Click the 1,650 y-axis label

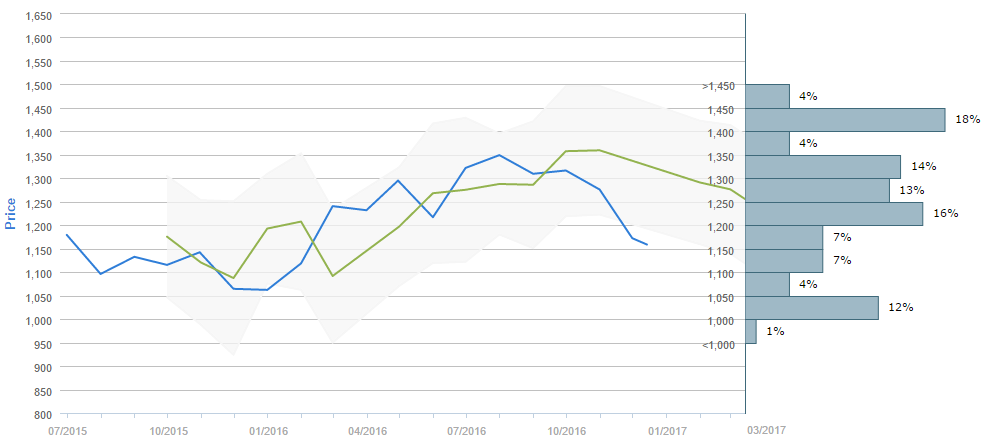[x=36, y=16]
